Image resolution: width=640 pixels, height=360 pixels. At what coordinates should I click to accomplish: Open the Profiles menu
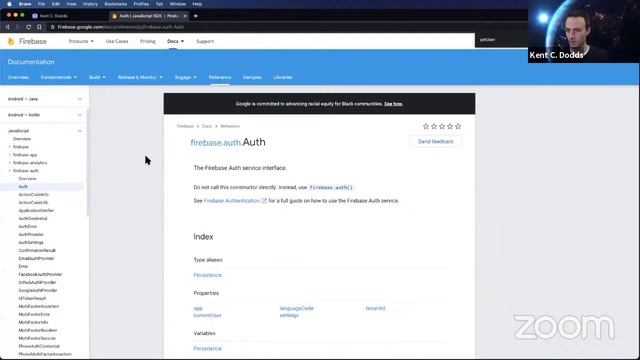[x=141, y=4]
